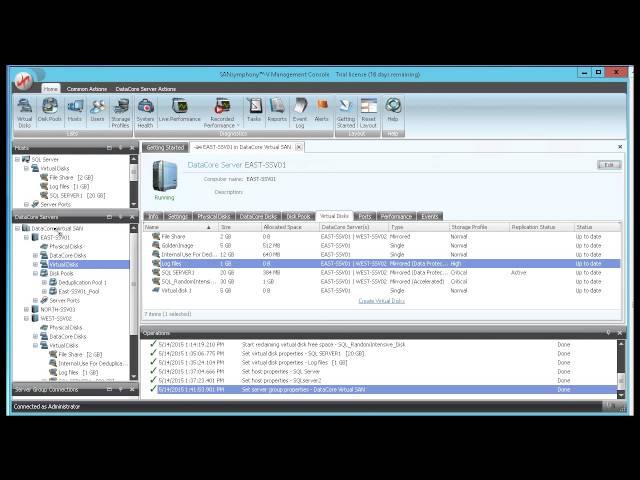Open Virtual Disks from the ribbon

[24, 113]
